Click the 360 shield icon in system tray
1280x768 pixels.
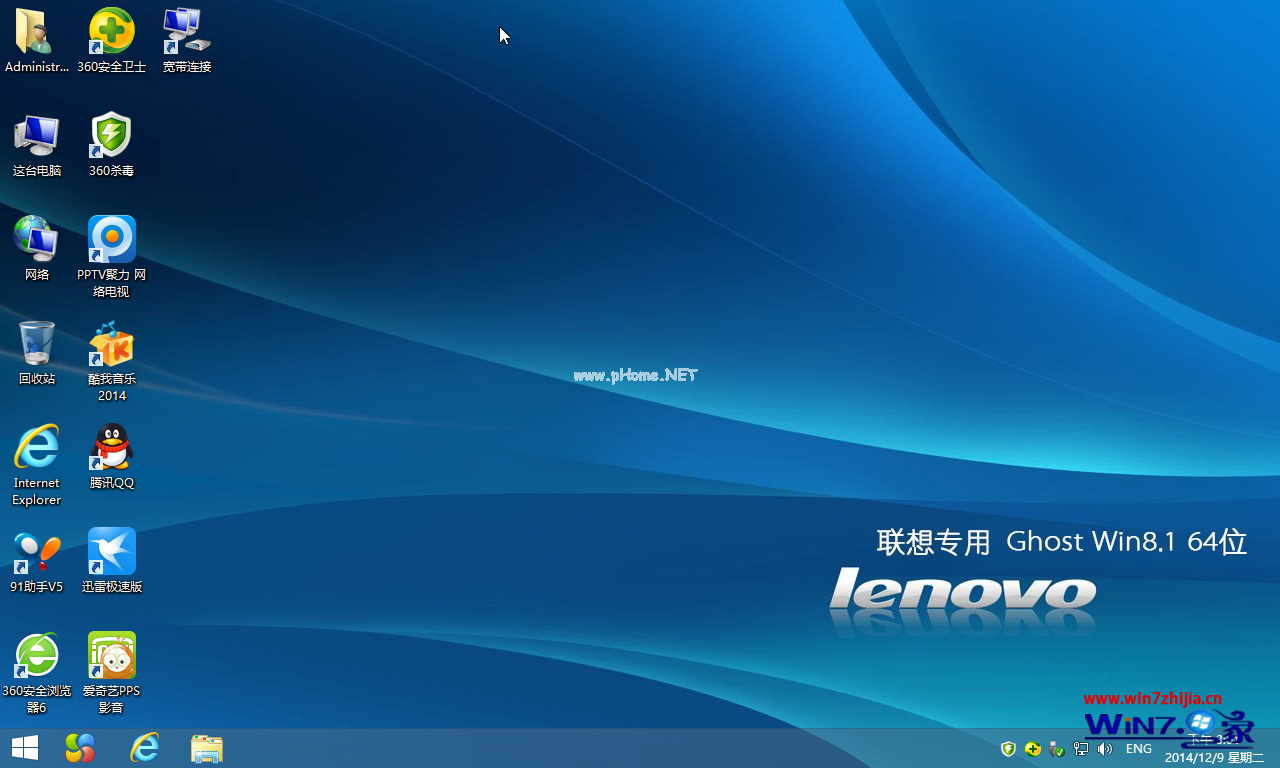tap(1008, 748)
